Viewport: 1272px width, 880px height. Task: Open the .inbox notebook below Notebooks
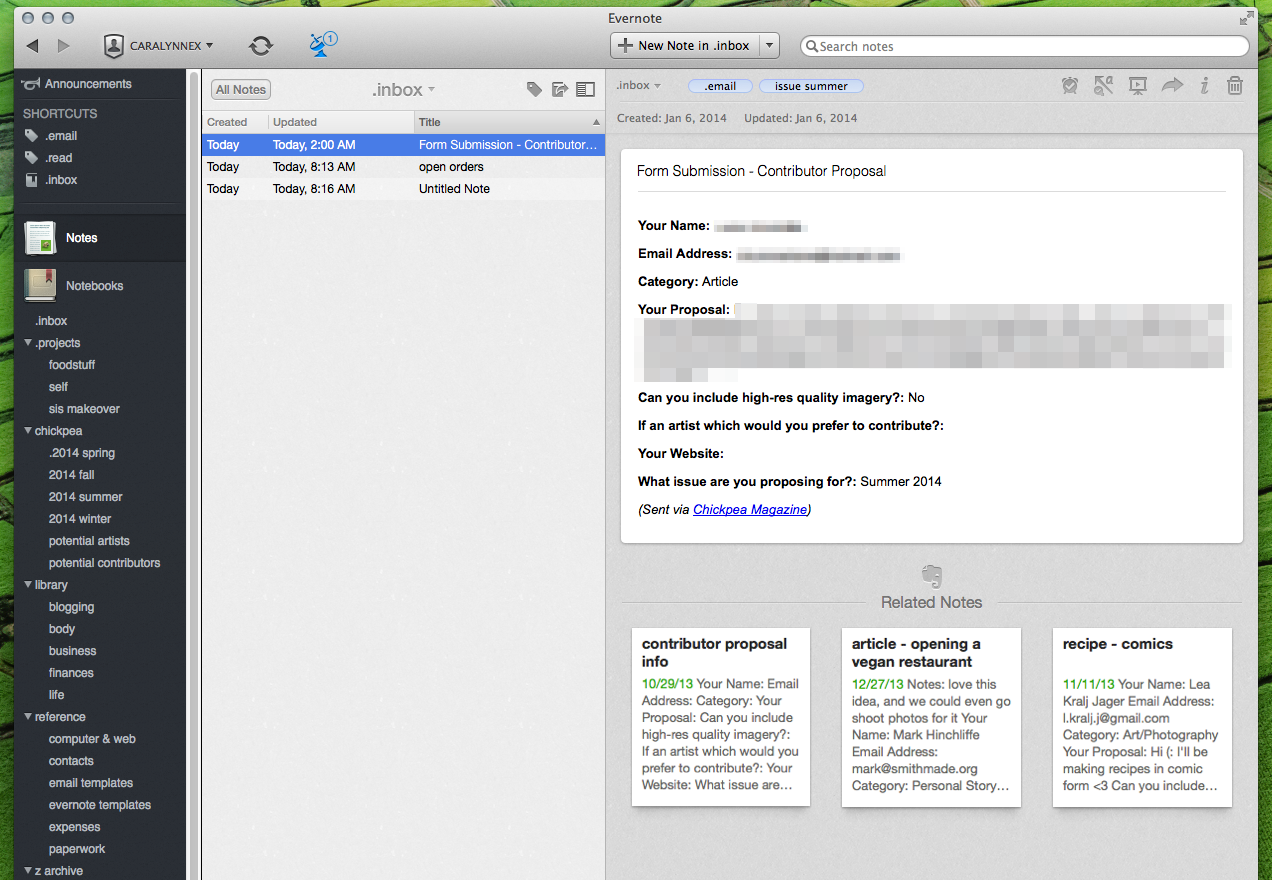(x=51, y=321)
